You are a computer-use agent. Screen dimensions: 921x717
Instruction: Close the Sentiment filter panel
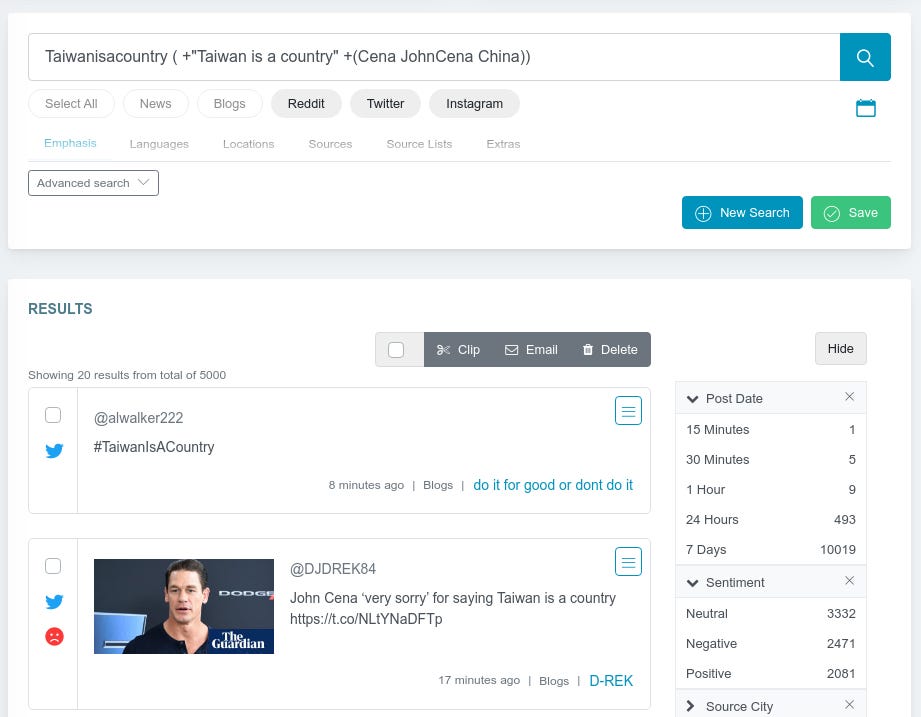pyautogui.click(x=849, y=581)
